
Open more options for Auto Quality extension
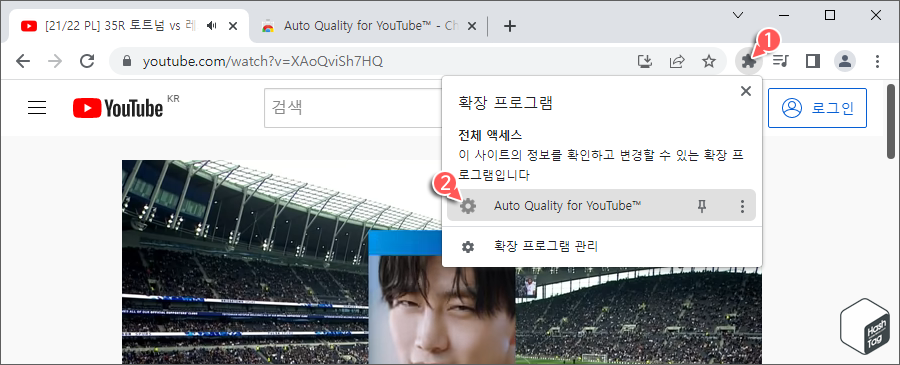click(742, 205)
